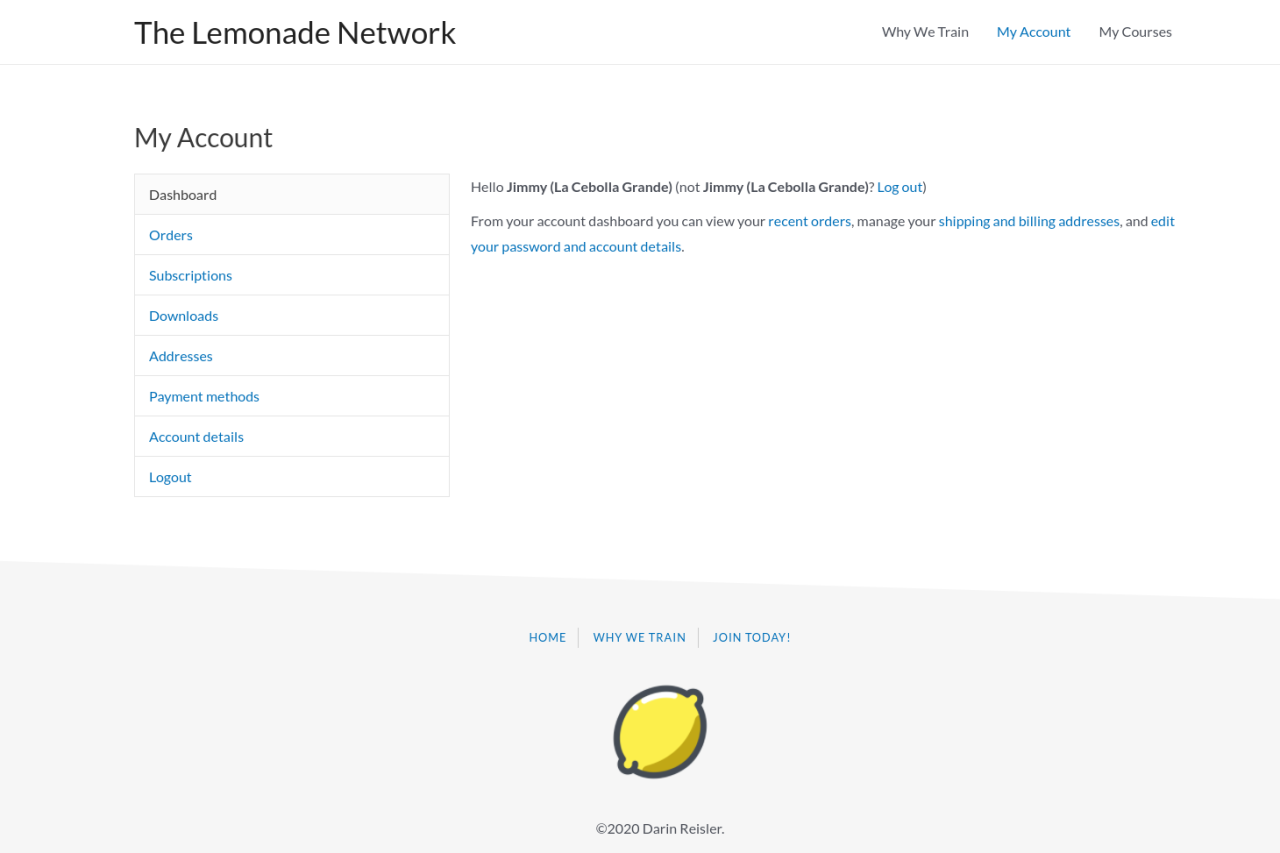Click edit your password and account details
The width and height of the screenshot is (1280, 853).
(576, 246)
